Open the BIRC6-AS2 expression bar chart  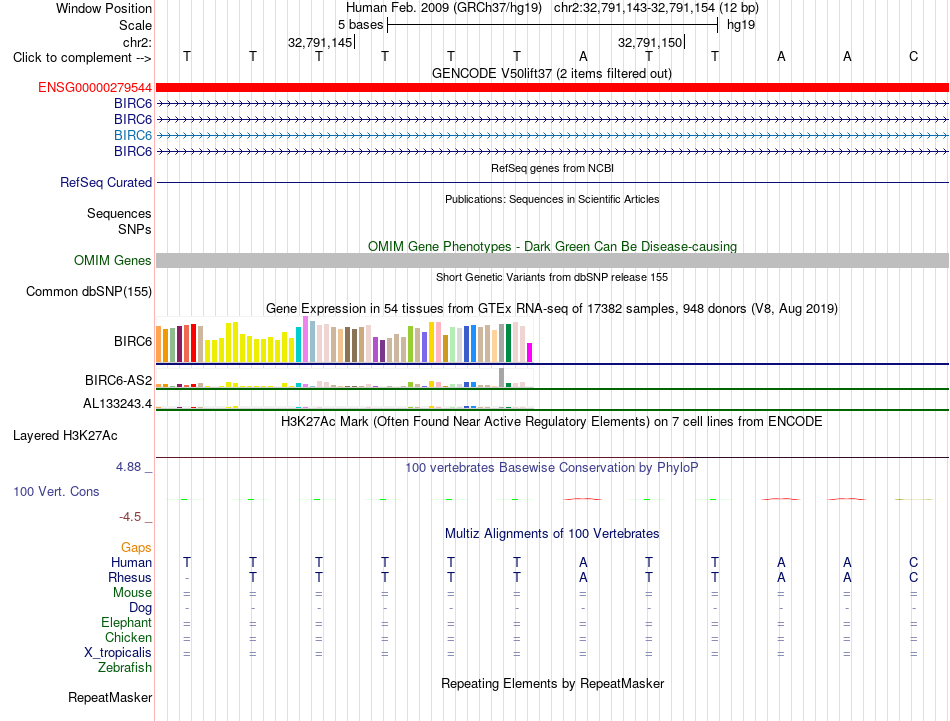click(x=344, y=378)
